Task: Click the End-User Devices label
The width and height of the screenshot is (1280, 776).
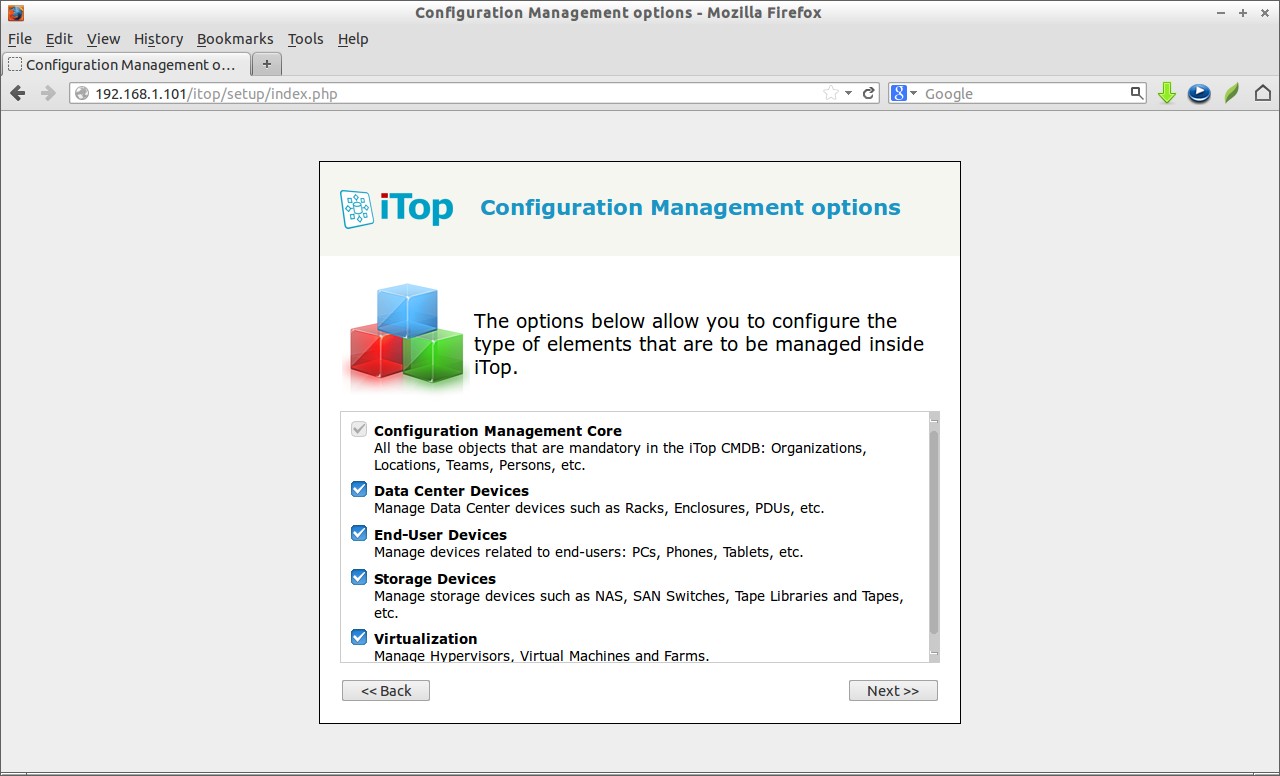Action: click(440, 535)
